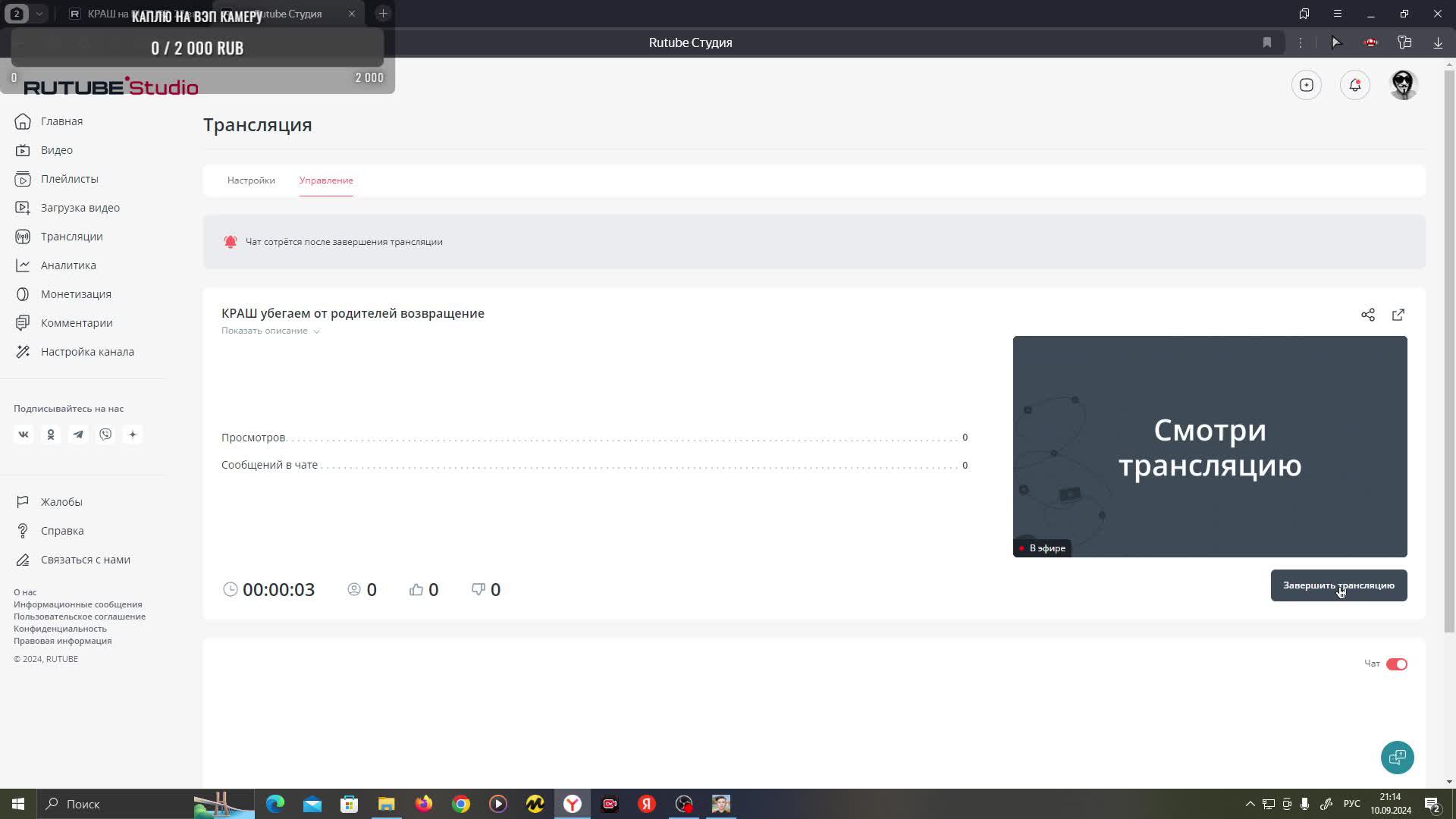The width and height of the screenshot is (1456, 819).
Task: Open the РУС language indicator
Action: pos(1352,804)
